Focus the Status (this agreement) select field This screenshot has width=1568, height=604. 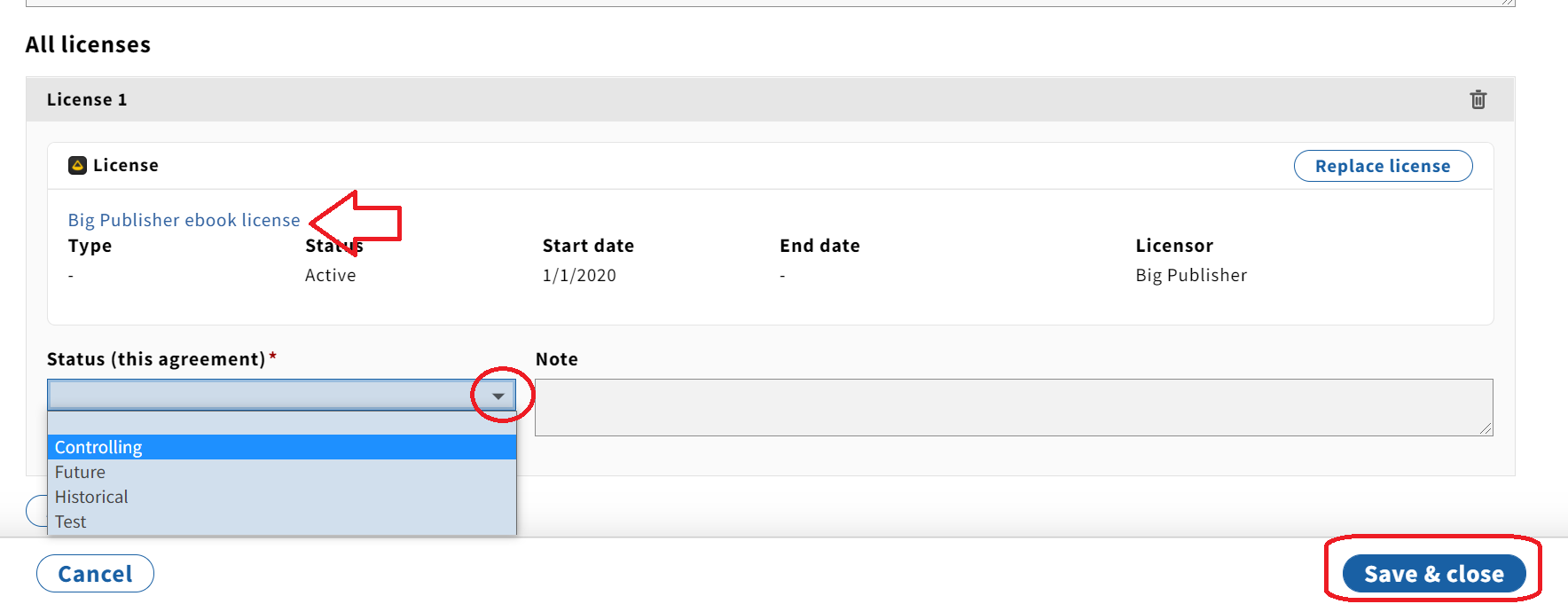click(281, 395)
